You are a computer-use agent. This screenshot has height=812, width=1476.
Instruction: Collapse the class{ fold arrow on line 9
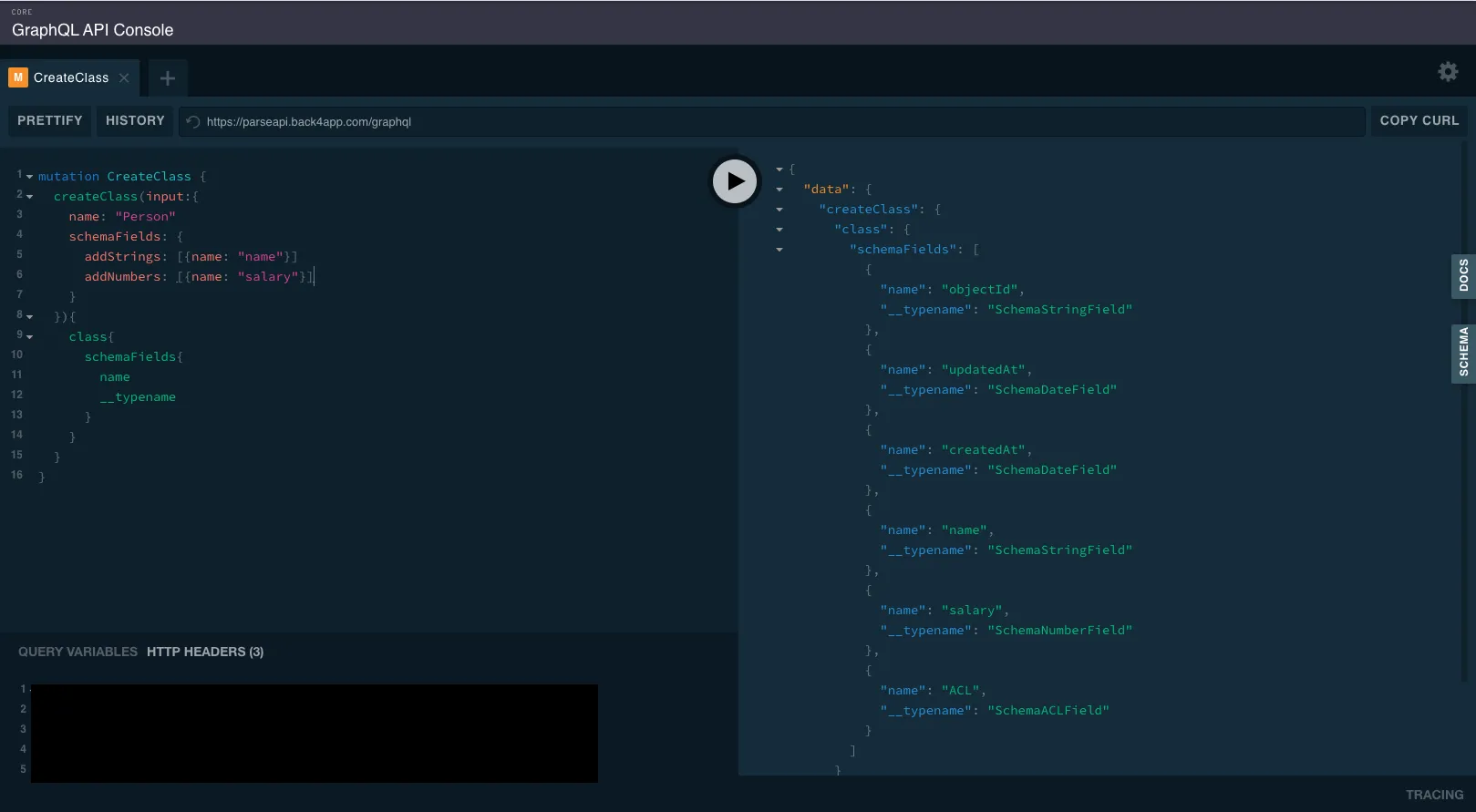point(29,337)
